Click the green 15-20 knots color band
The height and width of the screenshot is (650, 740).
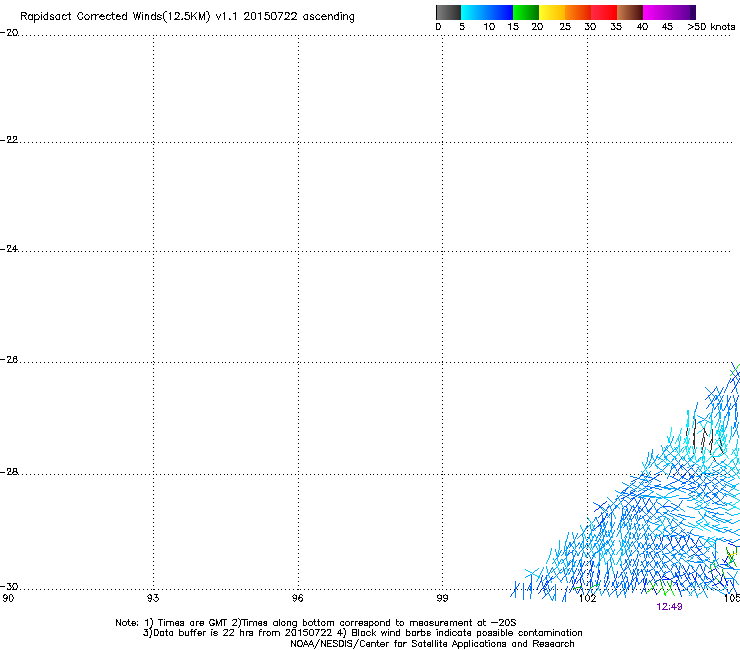pos(526,12)
